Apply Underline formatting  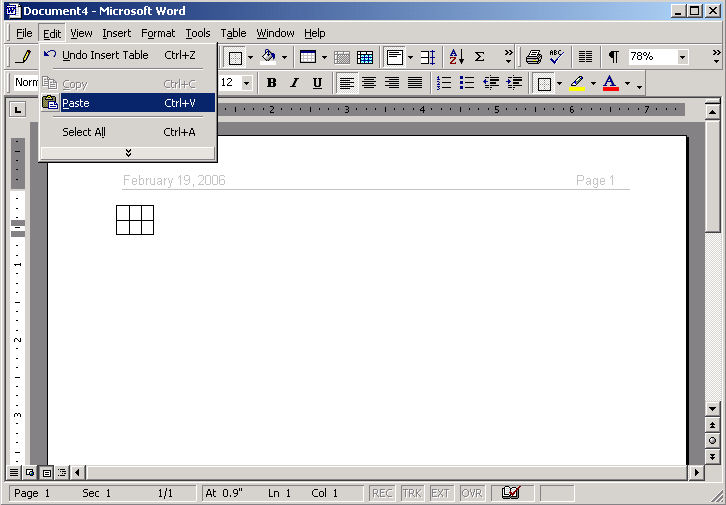click(317, 83)
